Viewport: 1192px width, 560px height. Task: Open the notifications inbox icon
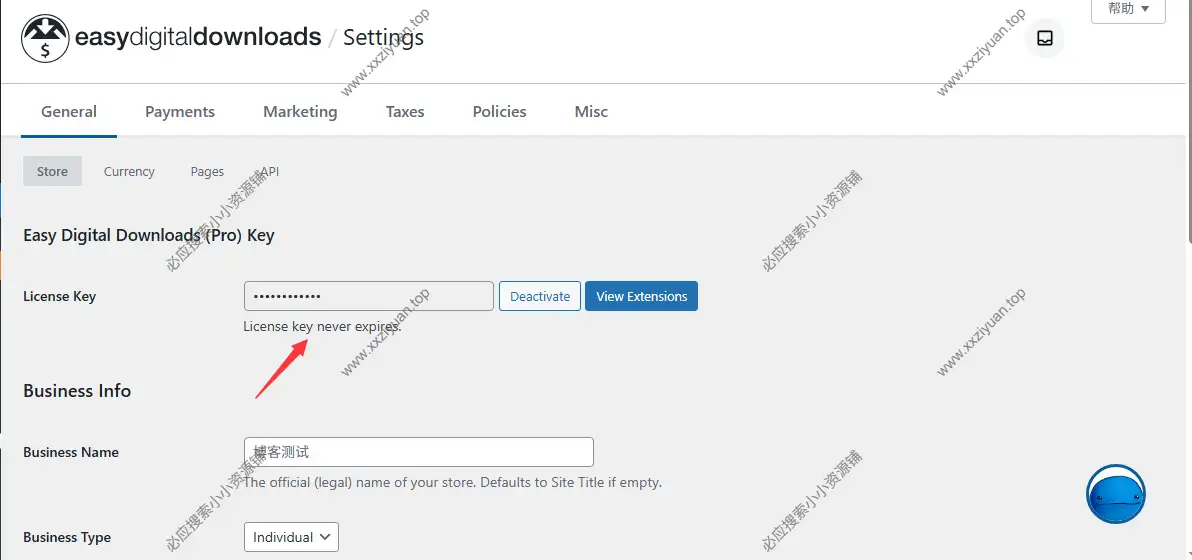1045,39
